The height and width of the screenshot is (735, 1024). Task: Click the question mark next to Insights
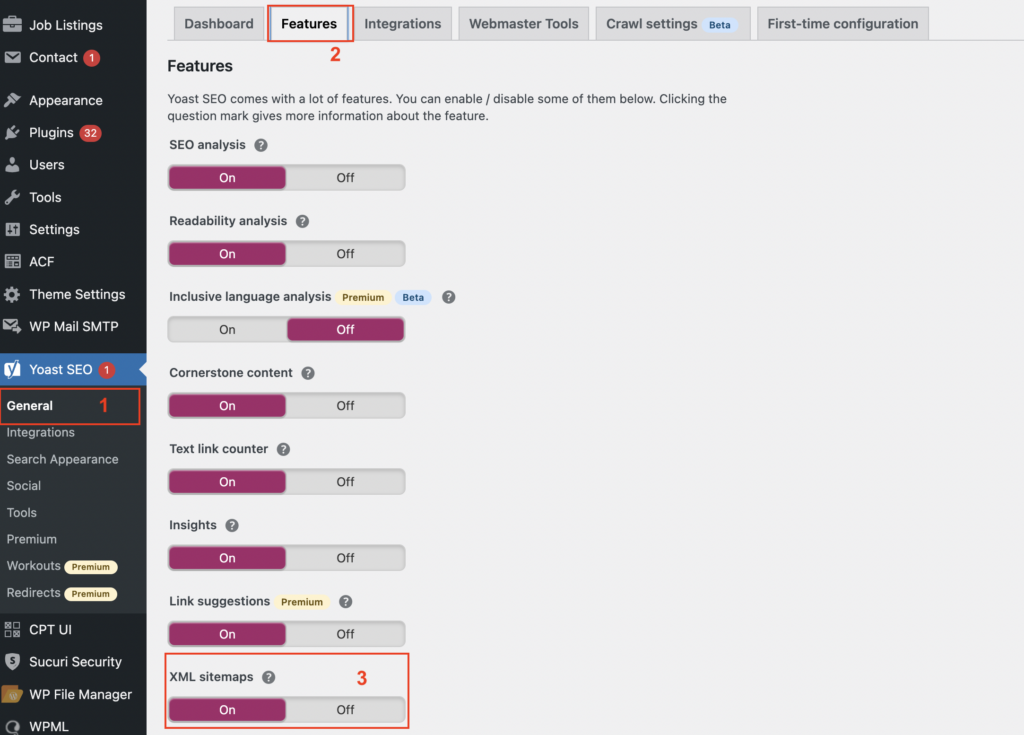[x=232, y=525]
